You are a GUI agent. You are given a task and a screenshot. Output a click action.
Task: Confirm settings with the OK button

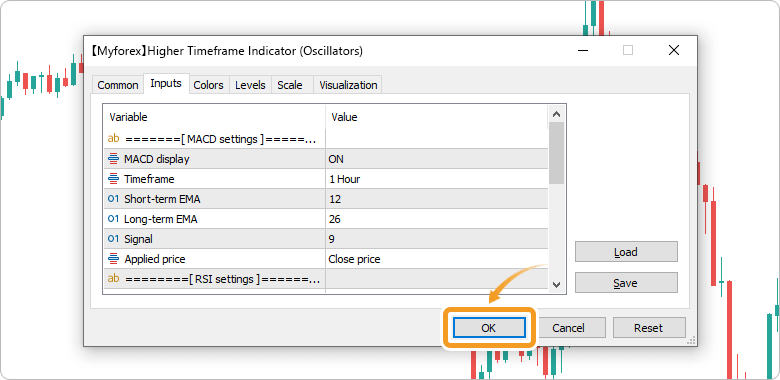488,328
